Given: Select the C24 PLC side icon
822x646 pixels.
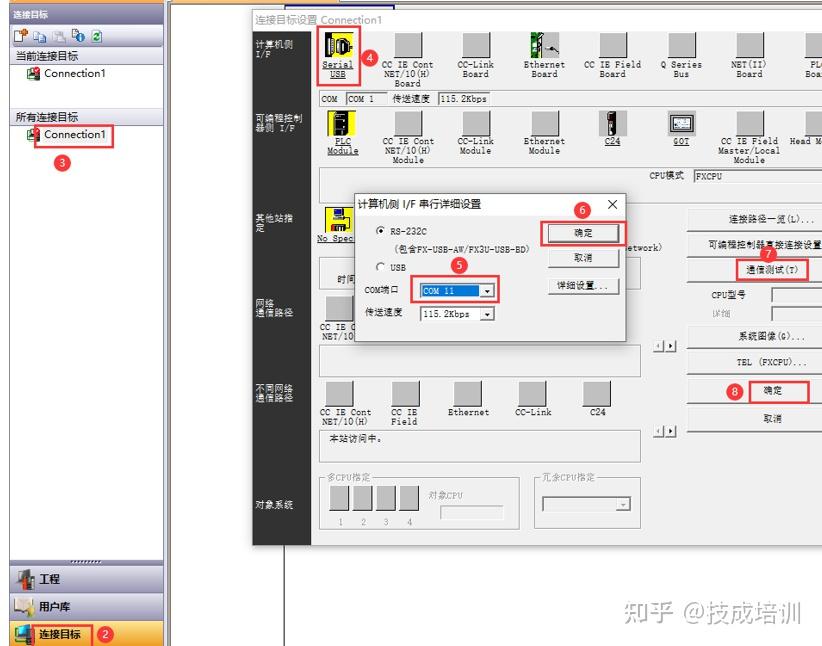Looking at the screenshot, I should (612, 123).
